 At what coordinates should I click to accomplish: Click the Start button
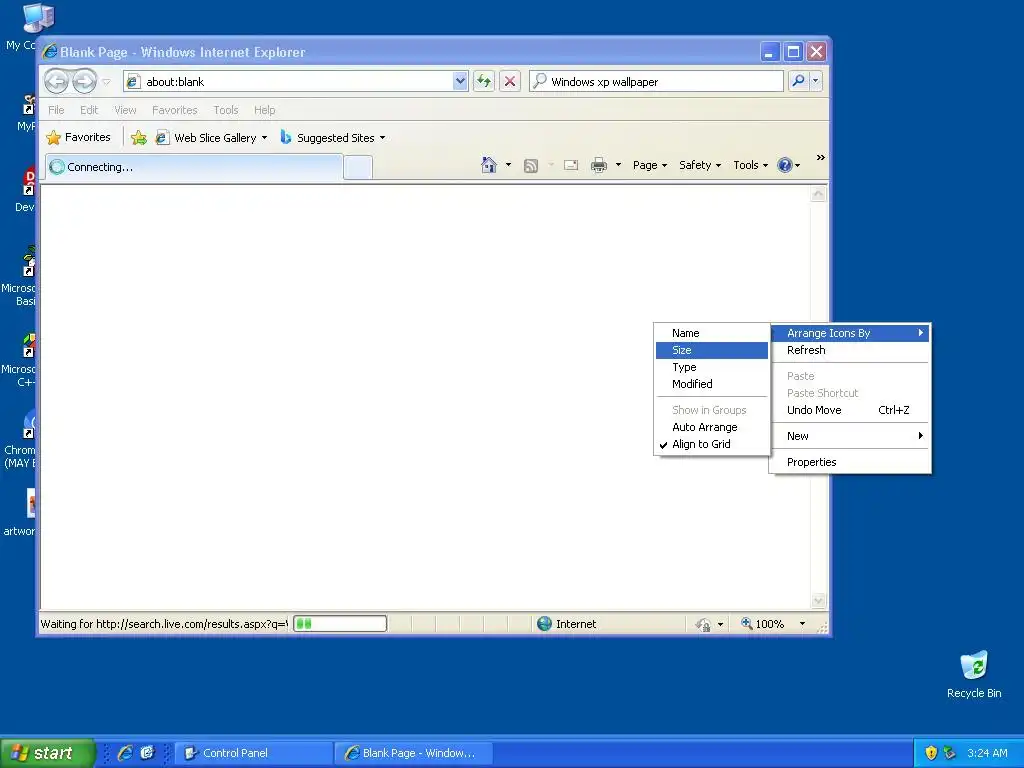click(48, 753)
